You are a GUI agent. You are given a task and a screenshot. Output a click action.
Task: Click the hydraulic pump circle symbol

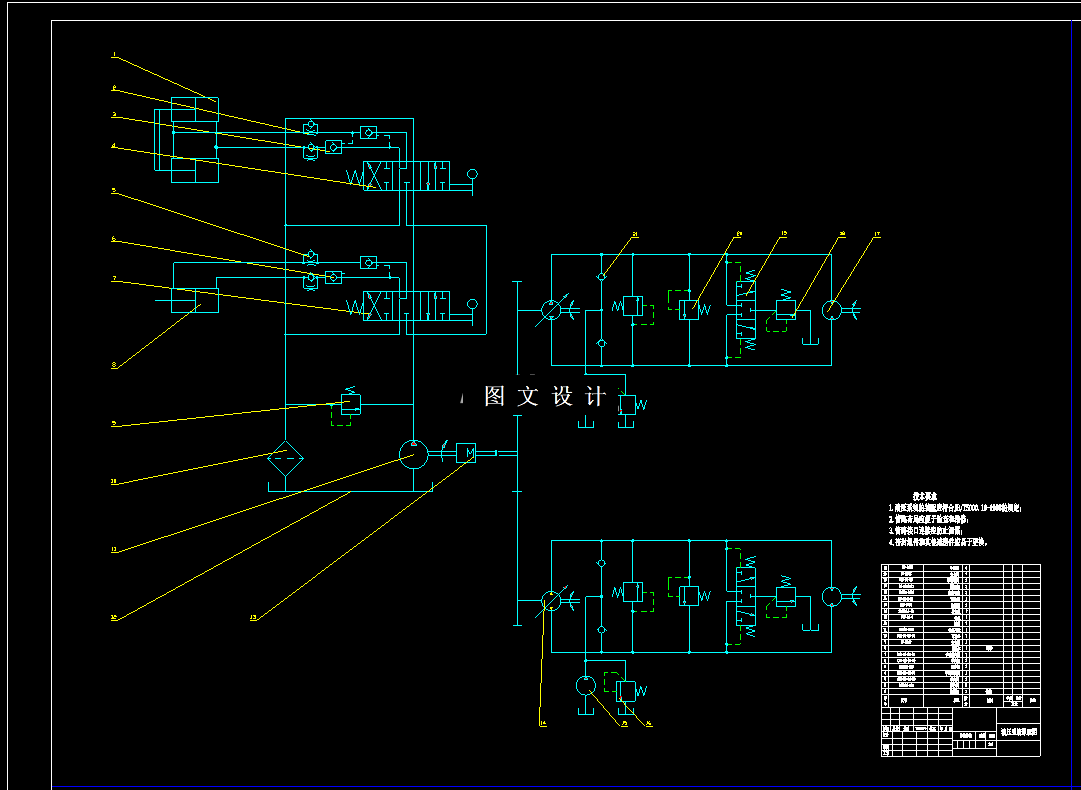[x=413, y=452]
